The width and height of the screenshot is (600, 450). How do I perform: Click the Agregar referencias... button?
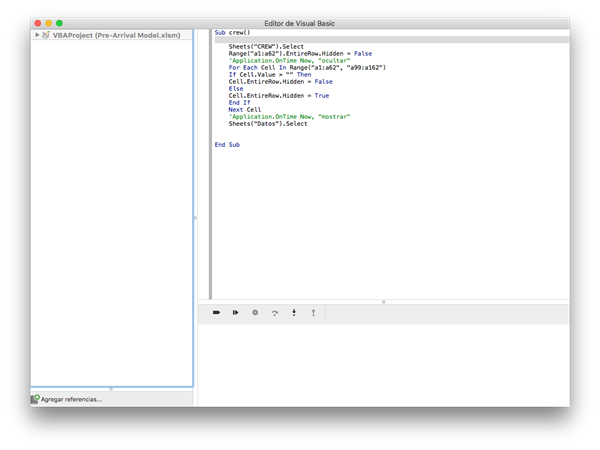[x=70, y=399]
